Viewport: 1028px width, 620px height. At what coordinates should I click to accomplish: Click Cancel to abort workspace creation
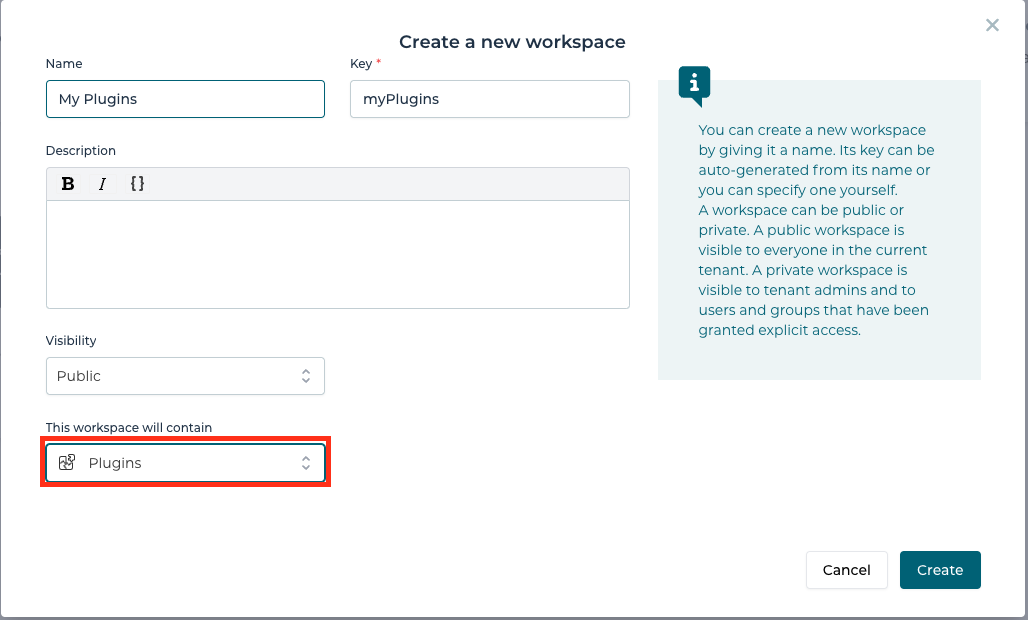tap(847, 570)
